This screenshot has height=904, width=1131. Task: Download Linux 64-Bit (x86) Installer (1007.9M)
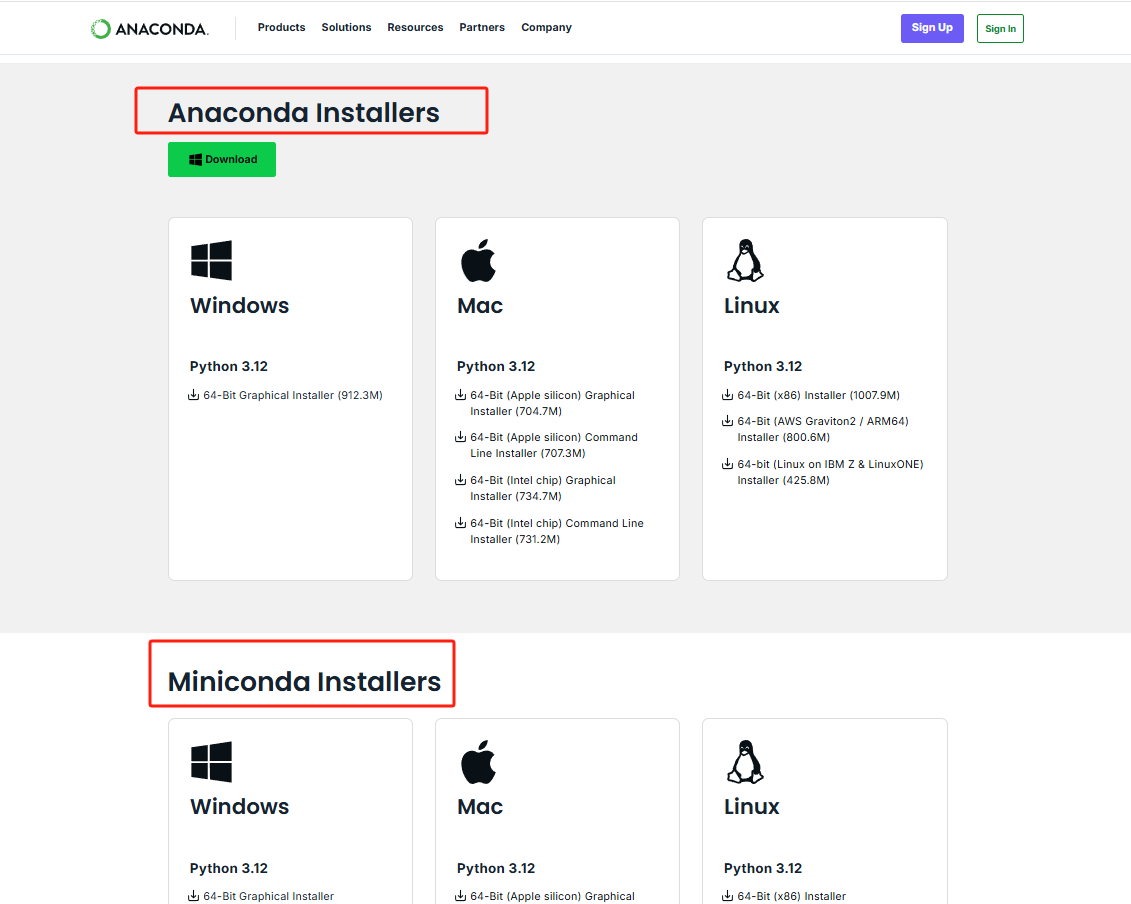(x=819, y=395)
